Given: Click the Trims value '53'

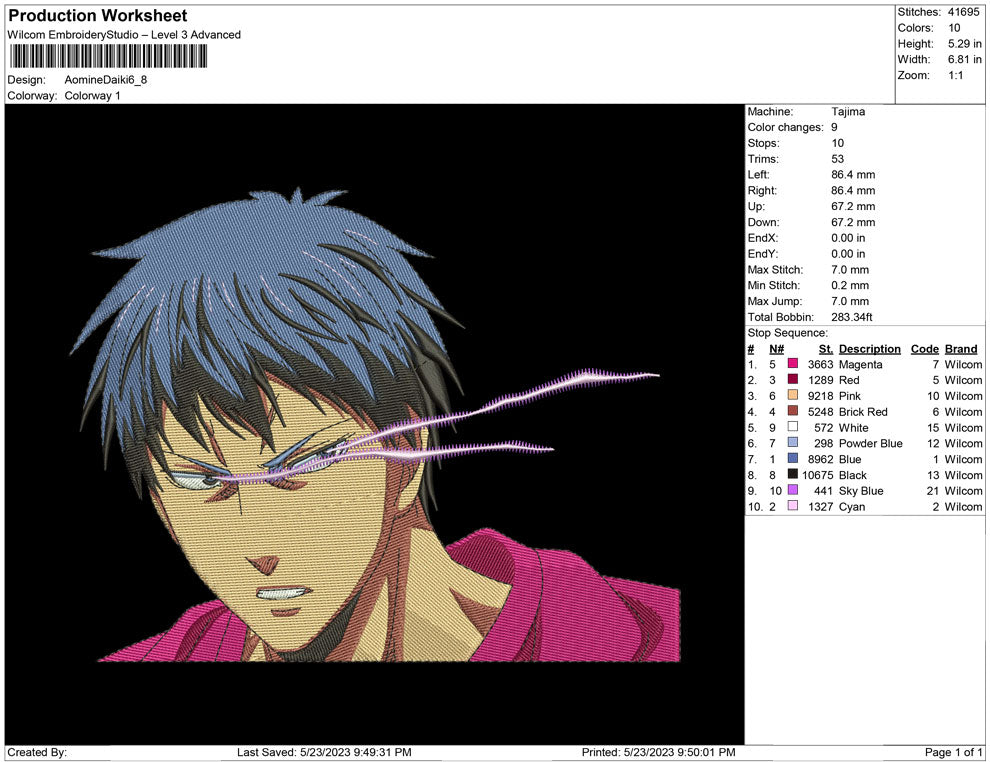Looking at the screenshot, I should pyautogui.click(x=837, y=159).
